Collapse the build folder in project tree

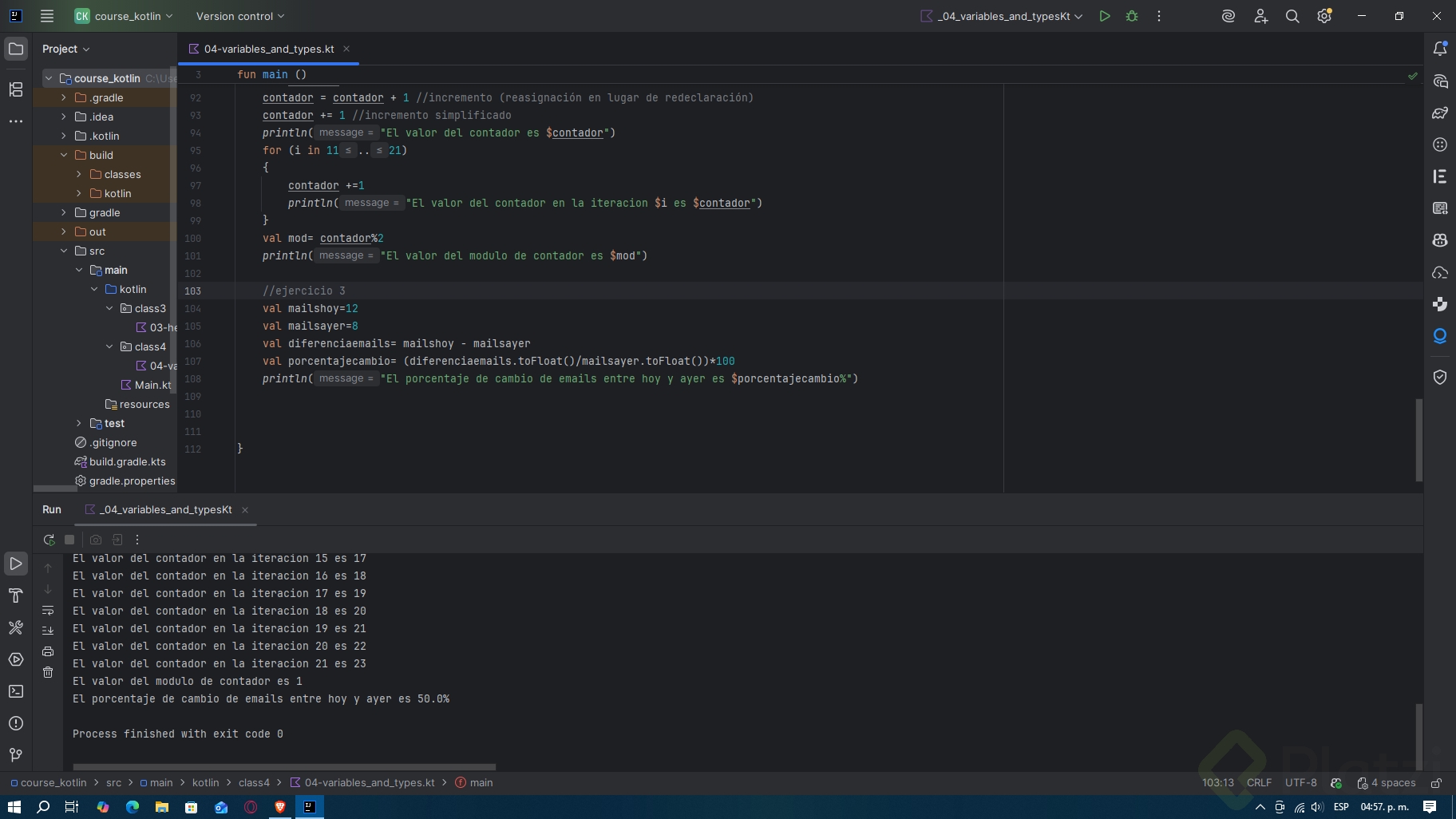pos(64,155)
